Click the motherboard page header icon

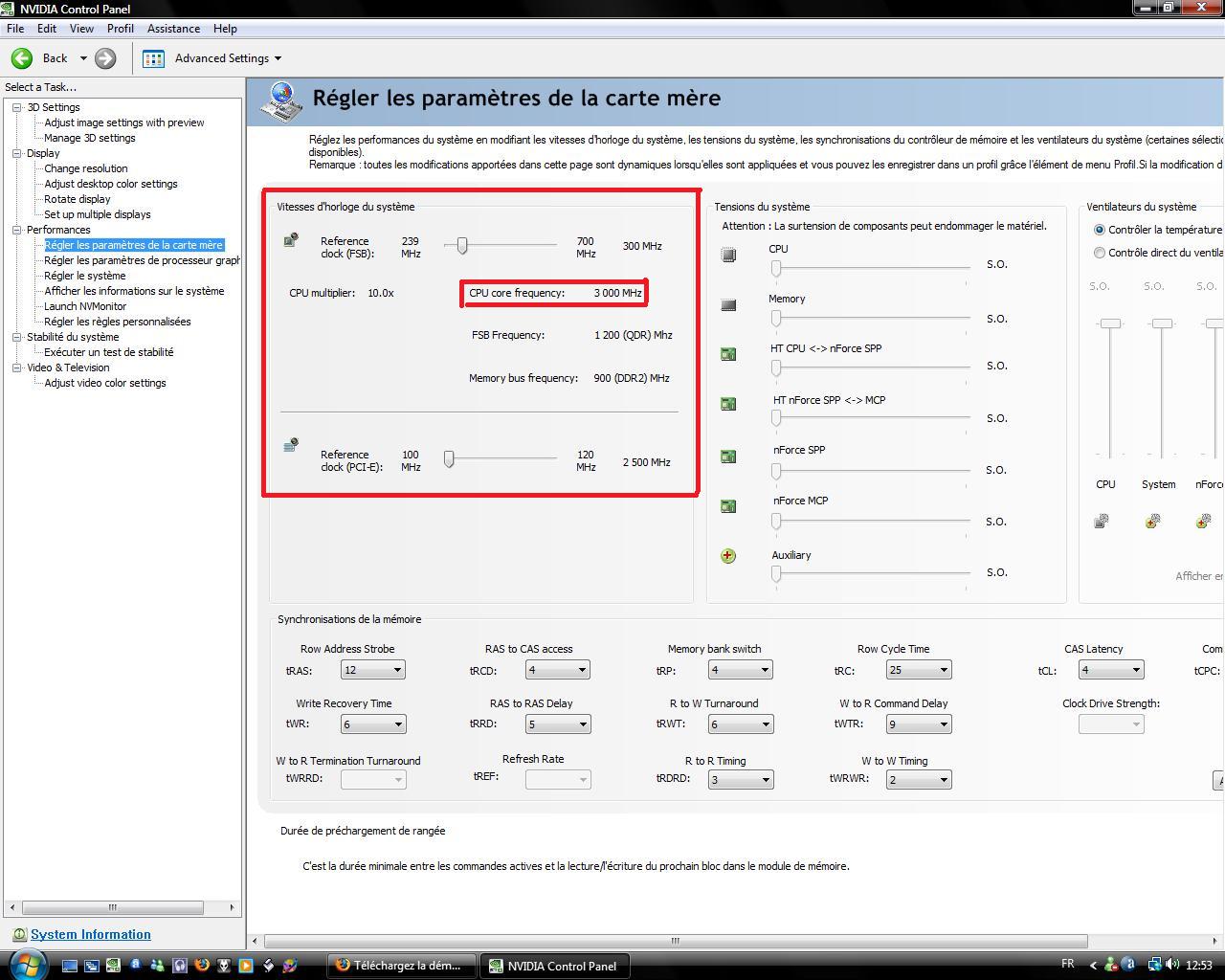point(282,102)
